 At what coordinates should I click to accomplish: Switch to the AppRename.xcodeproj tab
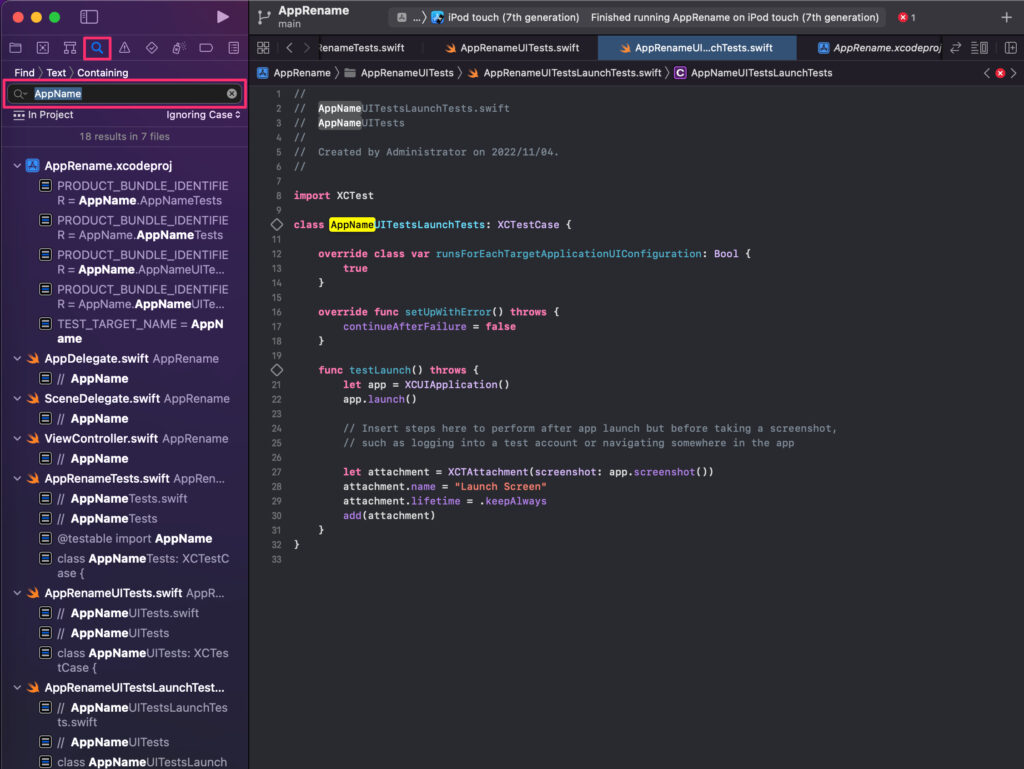[878, 48]
